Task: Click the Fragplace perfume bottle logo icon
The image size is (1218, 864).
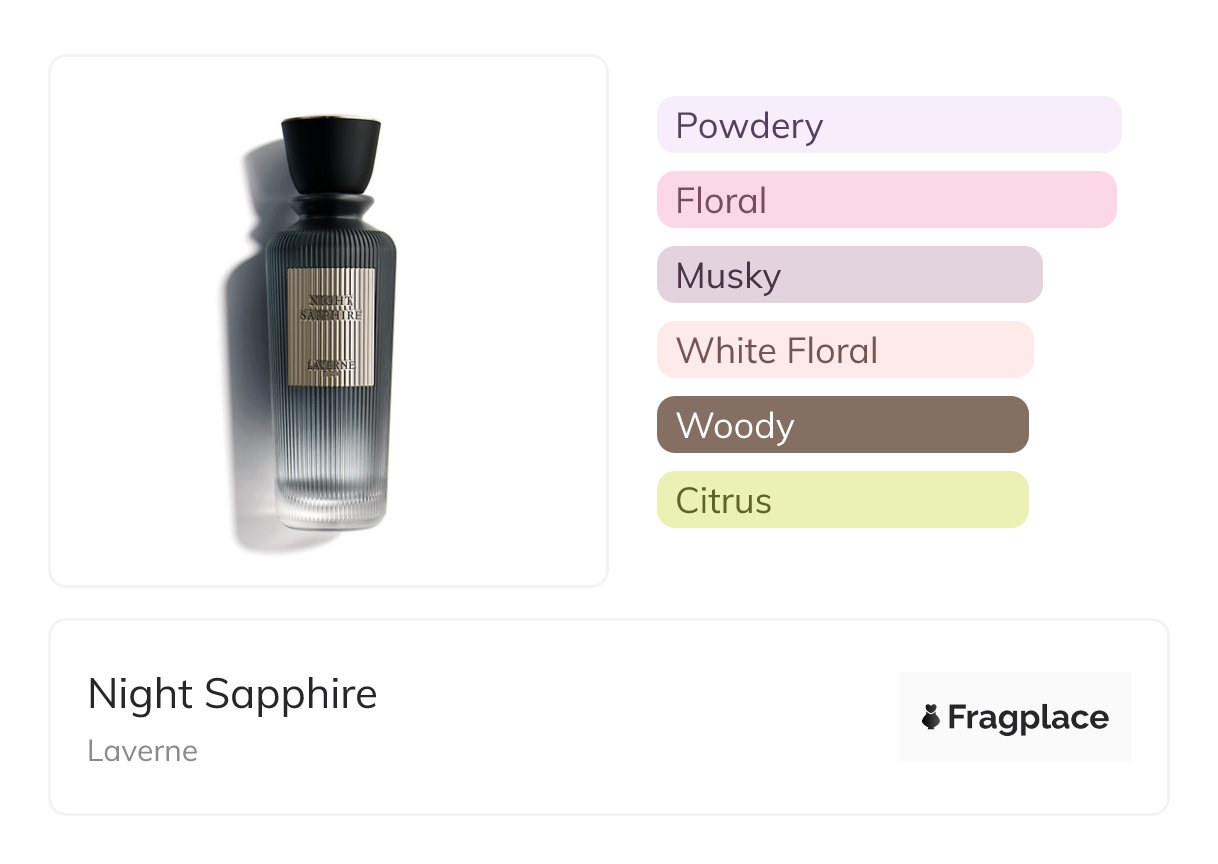Action: 931,717
